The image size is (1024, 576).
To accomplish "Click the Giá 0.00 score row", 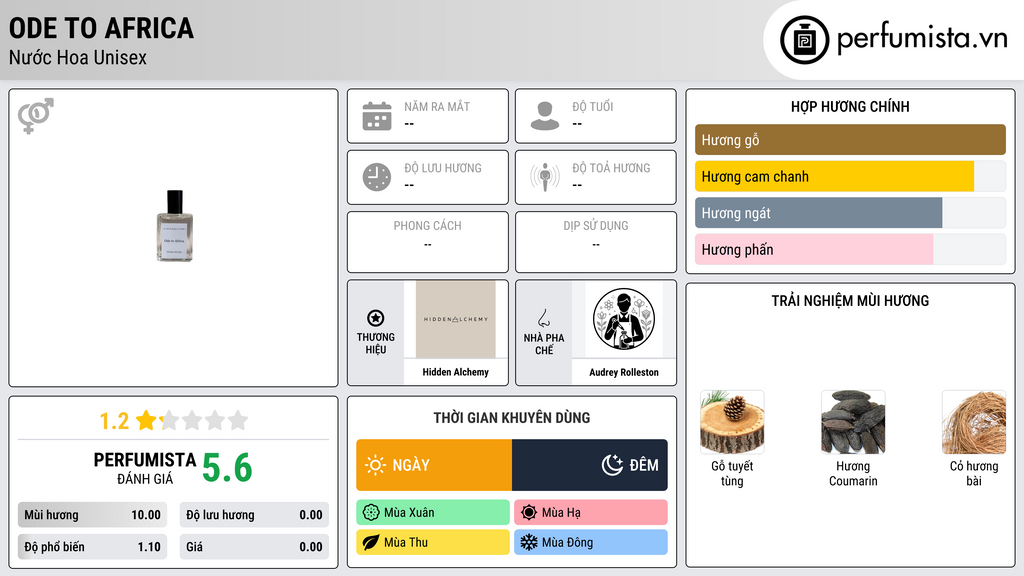I will point(254,547).
